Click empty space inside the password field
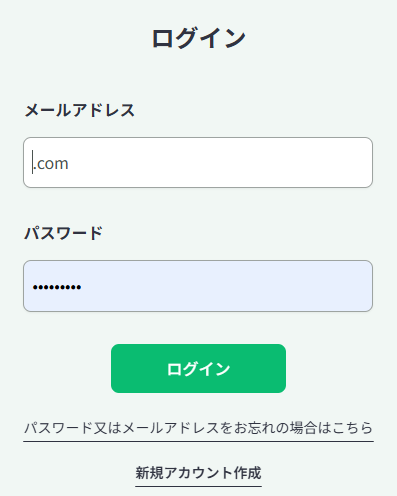 click(x=227, y=286)
